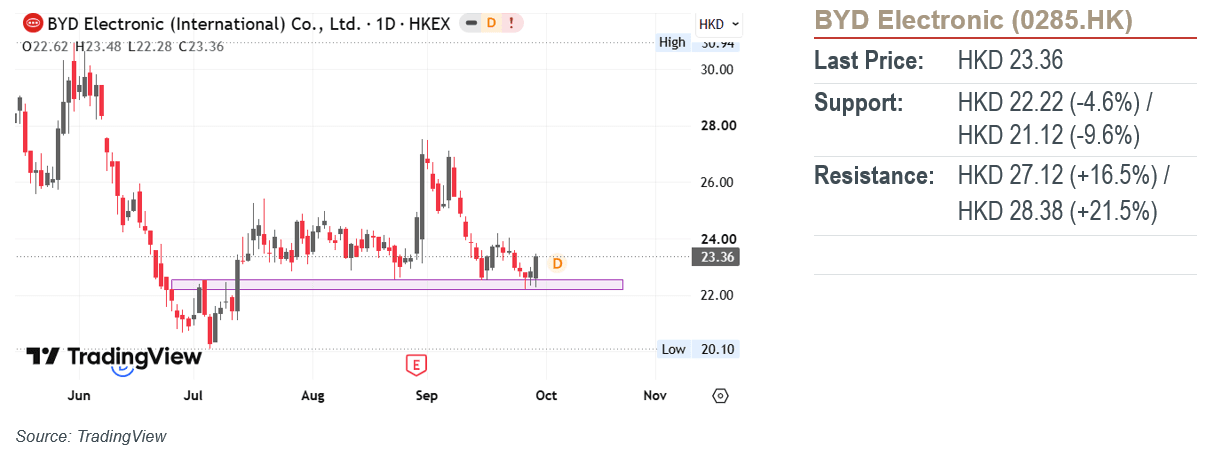The height and width of the screenshot is (475, 1228).
Task: Click the orange D data status badge
Action: (490, 22)
